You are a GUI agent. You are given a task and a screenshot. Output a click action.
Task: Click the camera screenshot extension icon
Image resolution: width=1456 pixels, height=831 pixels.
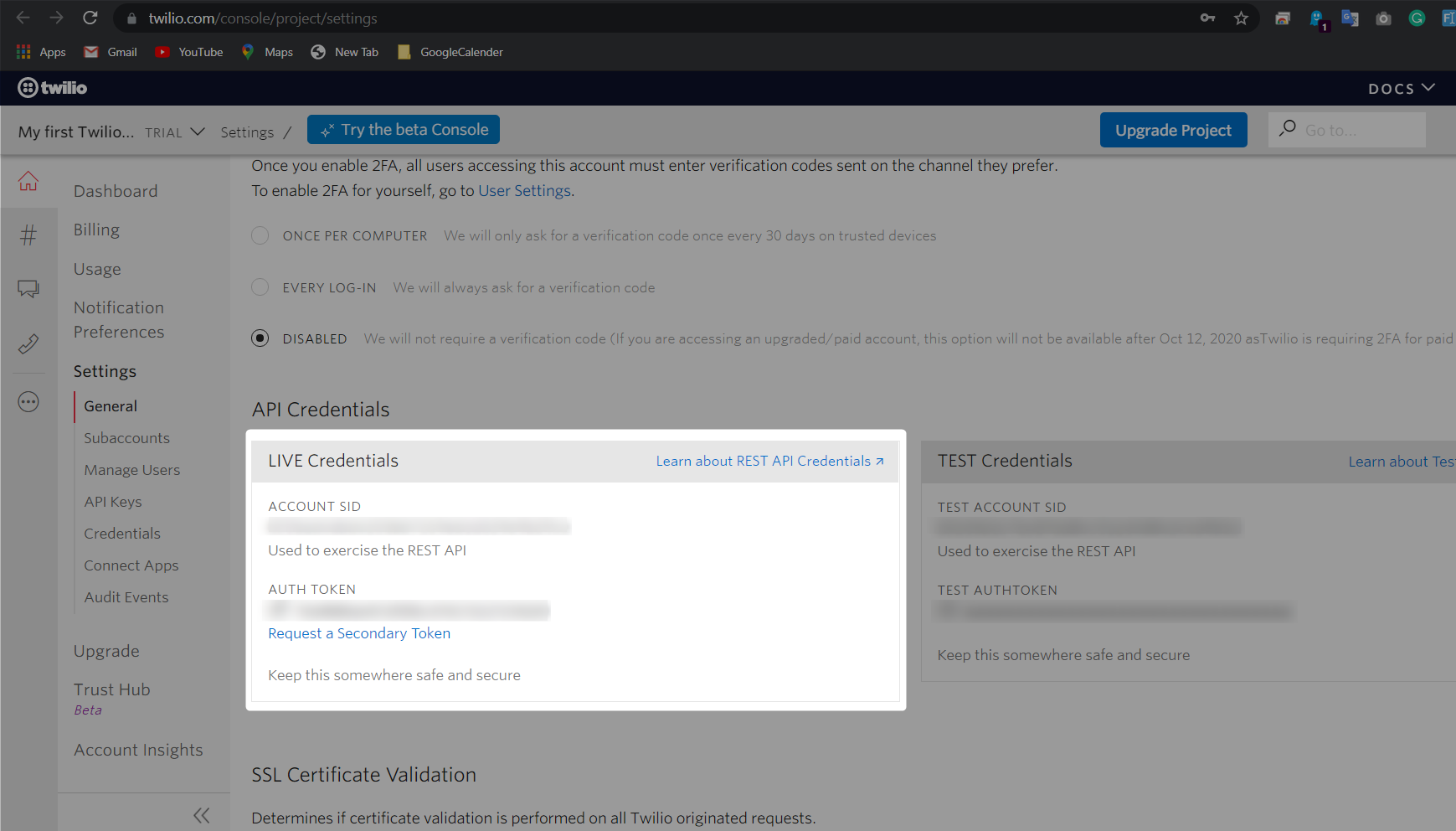click(x=1383, y=18)
